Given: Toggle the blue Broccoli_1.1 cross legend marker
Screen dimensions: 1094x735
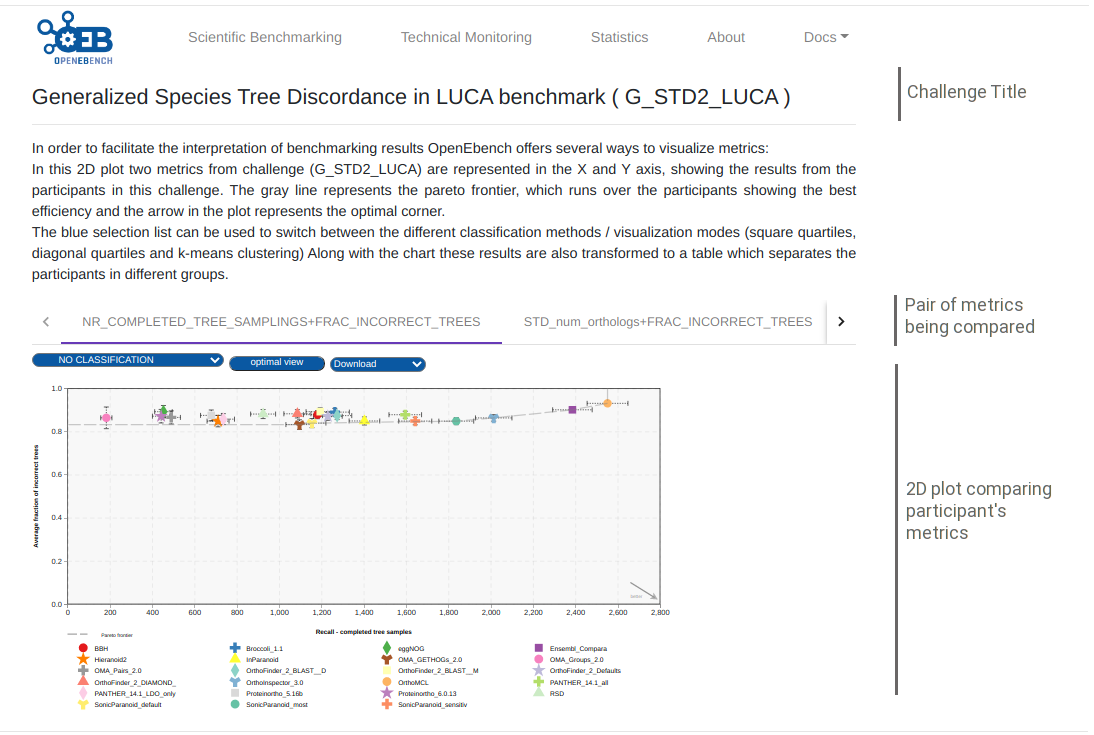Looking at the screenshot, I should pos(235,648).
